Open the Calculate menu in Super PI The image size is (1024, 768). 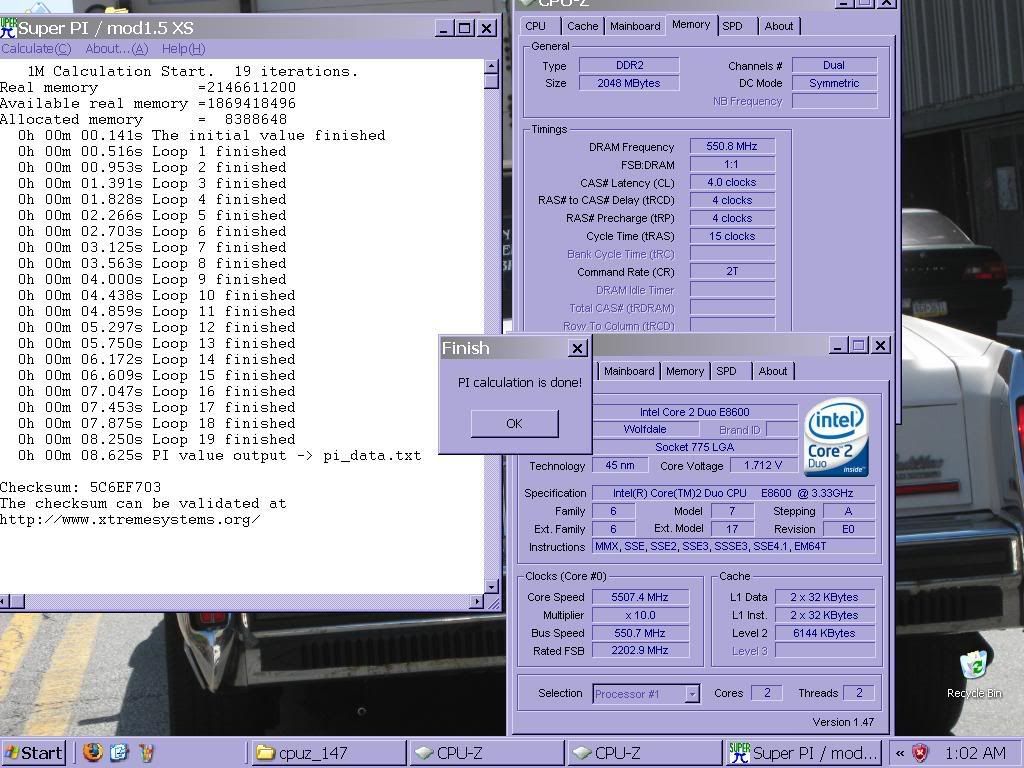click(x=36, y=48)
